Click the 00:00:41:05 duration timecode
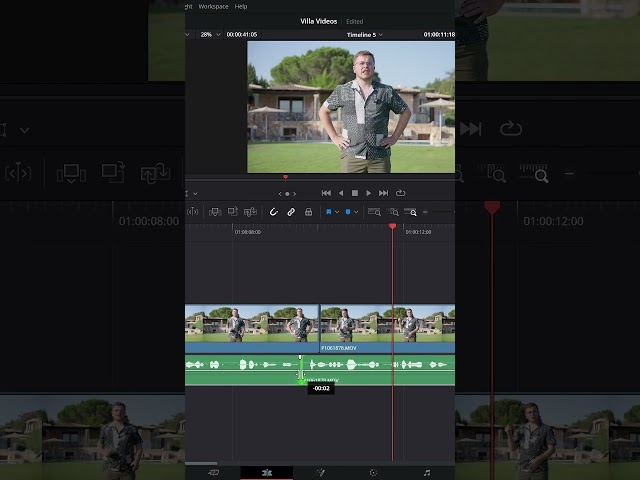The image size is (640, 480). [x=242, y=35]
